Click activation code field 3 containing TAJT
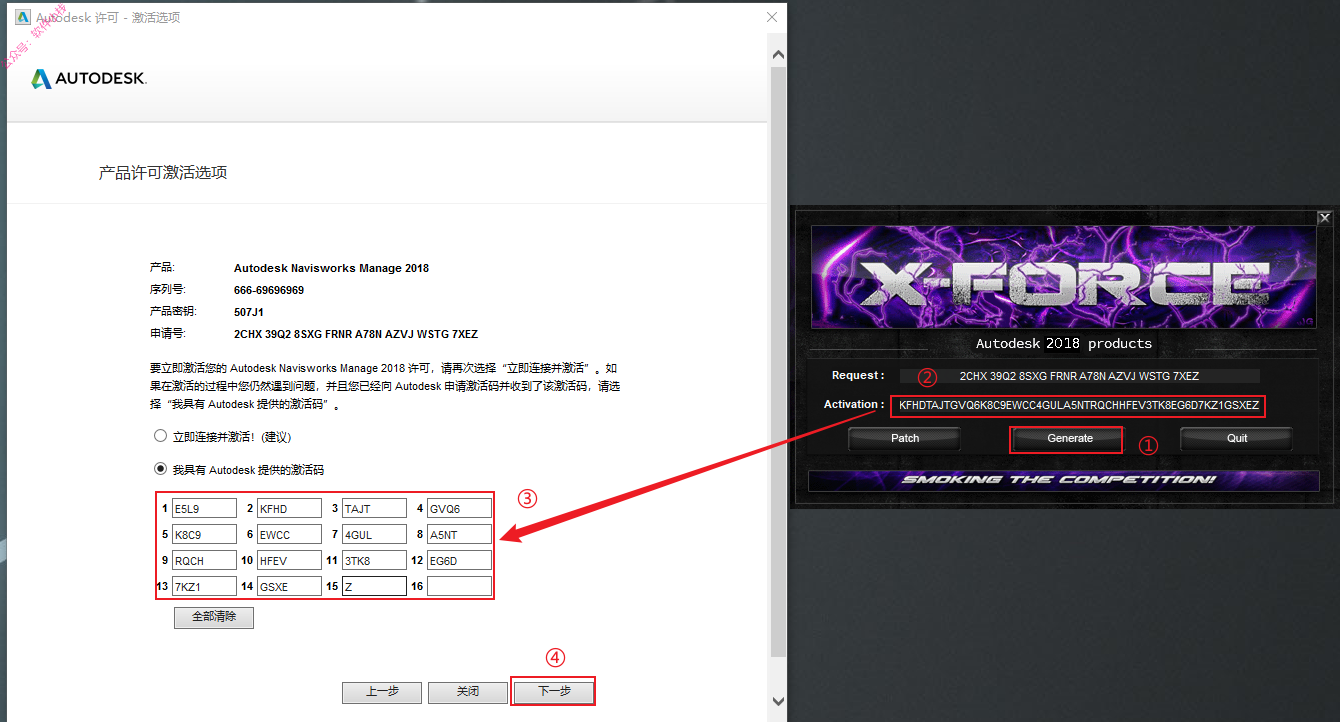Viewport: 1340px width, 722px height. point(374,508)
